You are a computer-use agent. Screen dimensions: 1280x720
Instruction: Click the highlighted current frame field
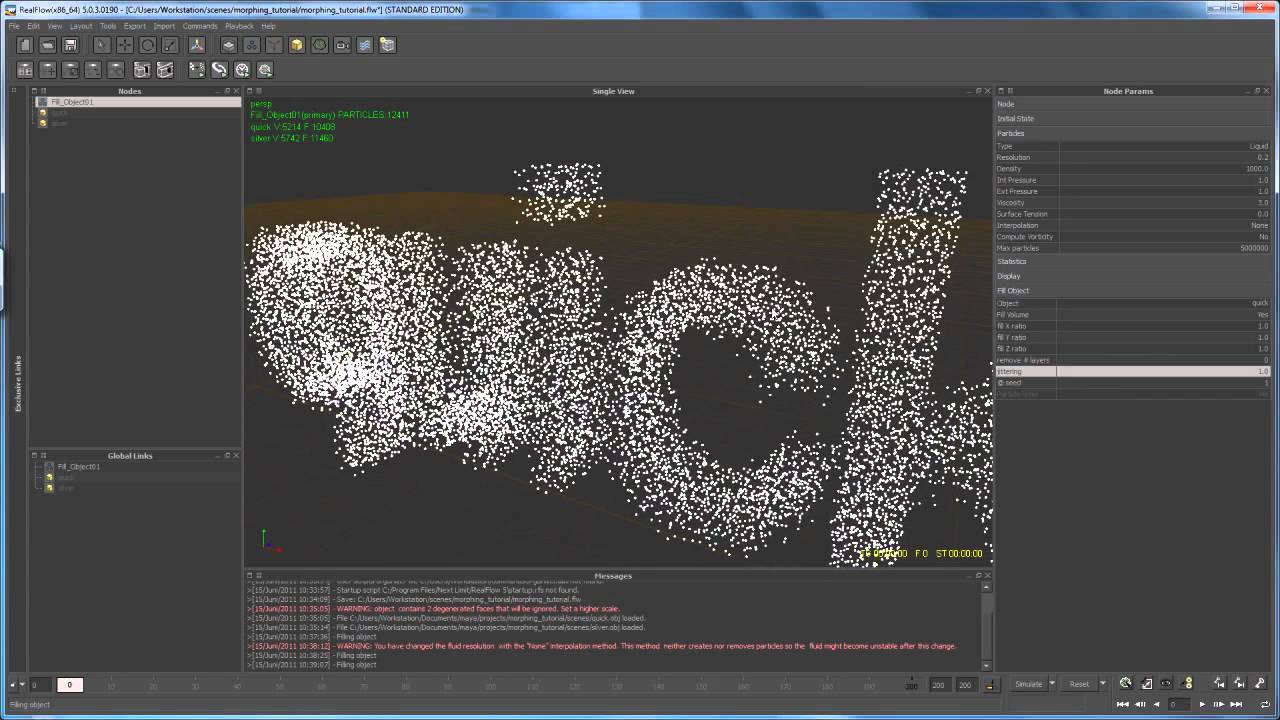(70, 685)
